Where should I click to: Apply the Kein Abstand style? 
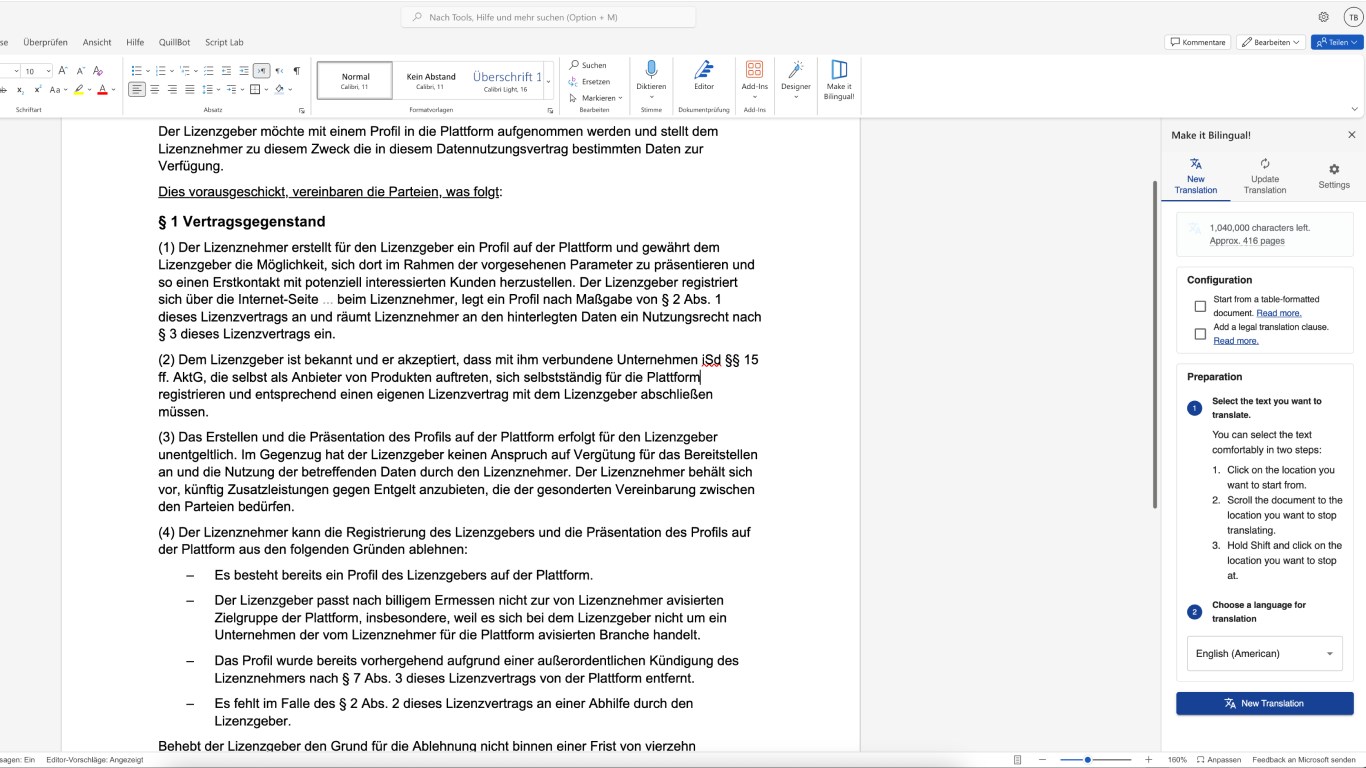[431, 81]
